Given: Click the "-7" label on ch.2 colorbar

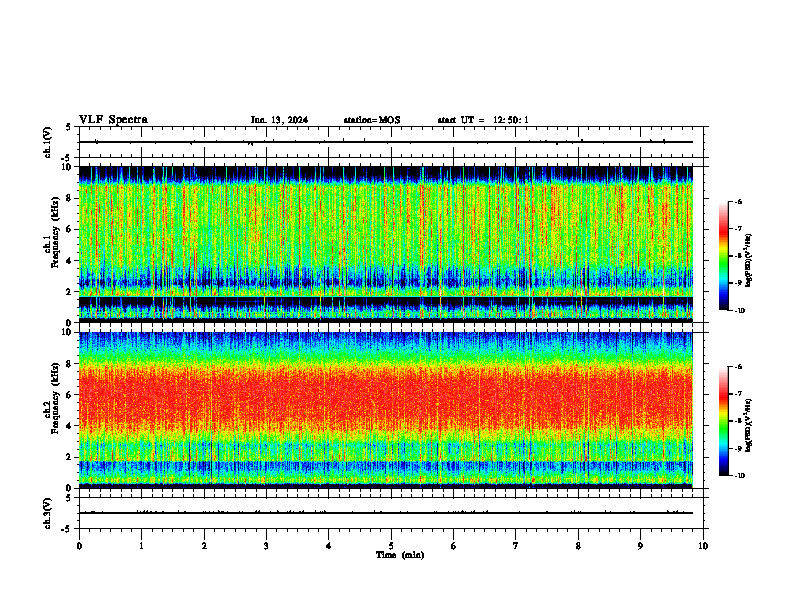Looking at the screenshot, I should pos(738,394).
